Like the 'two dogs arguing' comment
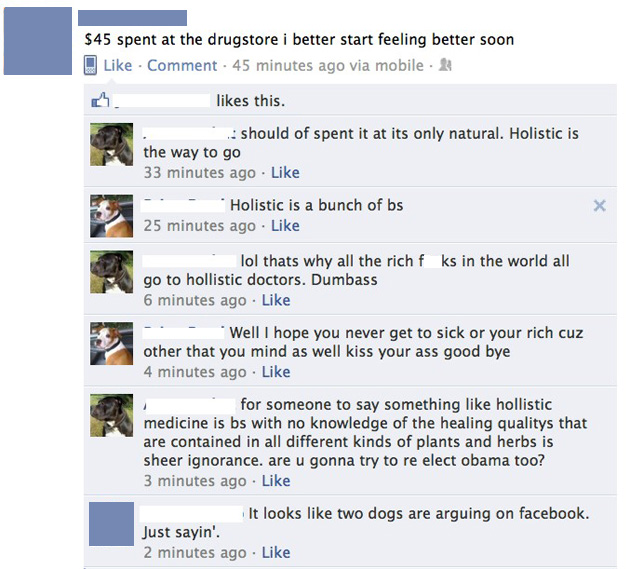630x569 pixels. pos(276,553)
